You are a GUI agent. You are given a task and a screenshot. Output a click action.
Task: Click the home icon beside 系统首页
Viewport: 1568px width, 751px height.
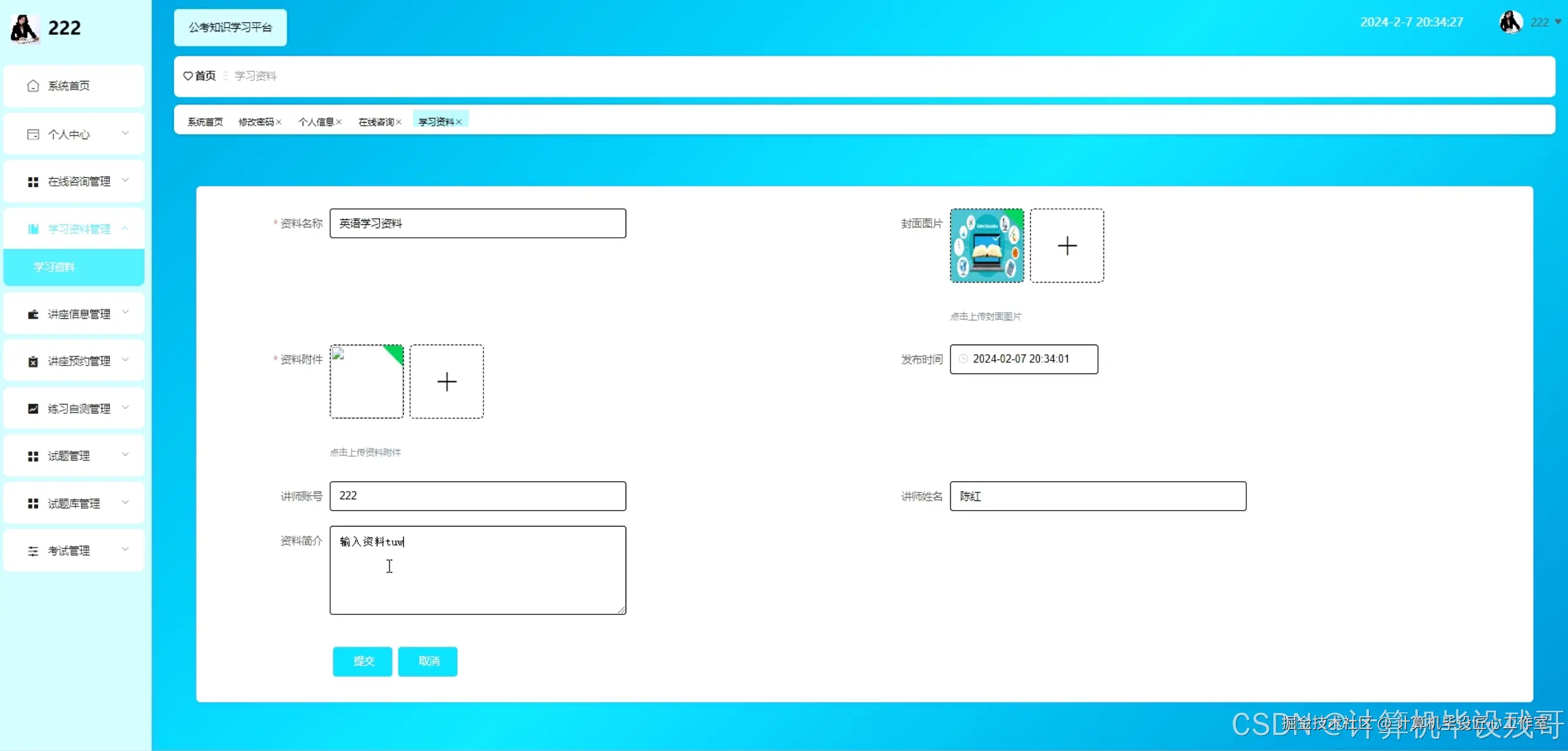[x=33, y=86]
